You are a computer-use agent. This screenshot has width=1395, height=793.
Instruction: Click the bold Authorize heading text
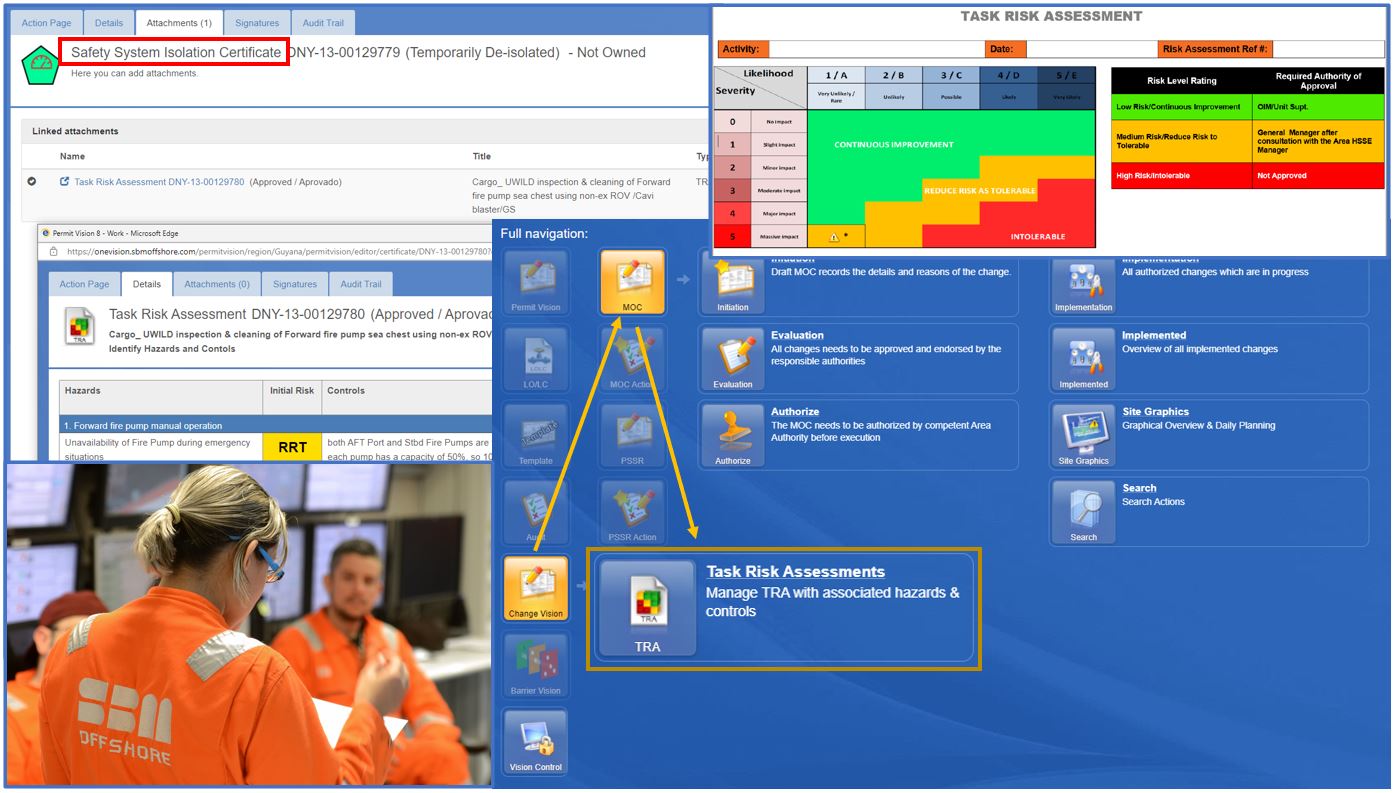click(x=795, y=412)
